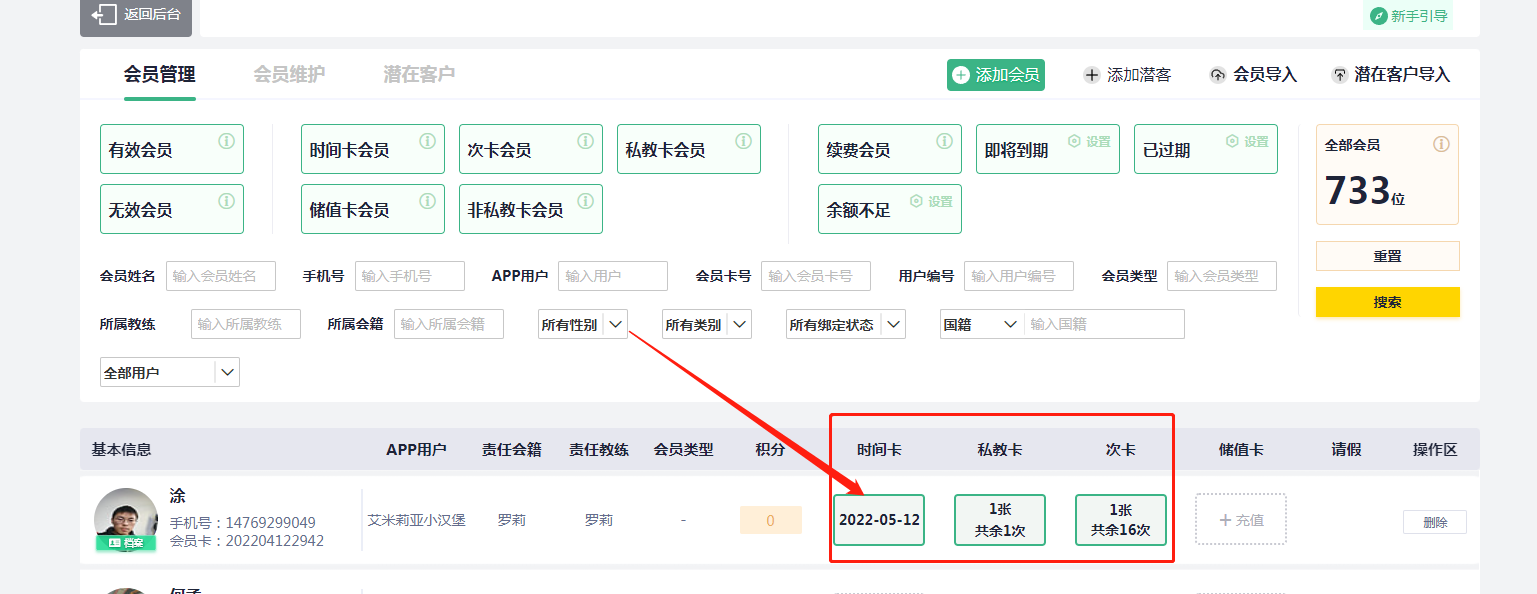This screenshot has width=1537, height=594.
Task: Click the 添加潜客 plus icon
Action: point(1092,75)
